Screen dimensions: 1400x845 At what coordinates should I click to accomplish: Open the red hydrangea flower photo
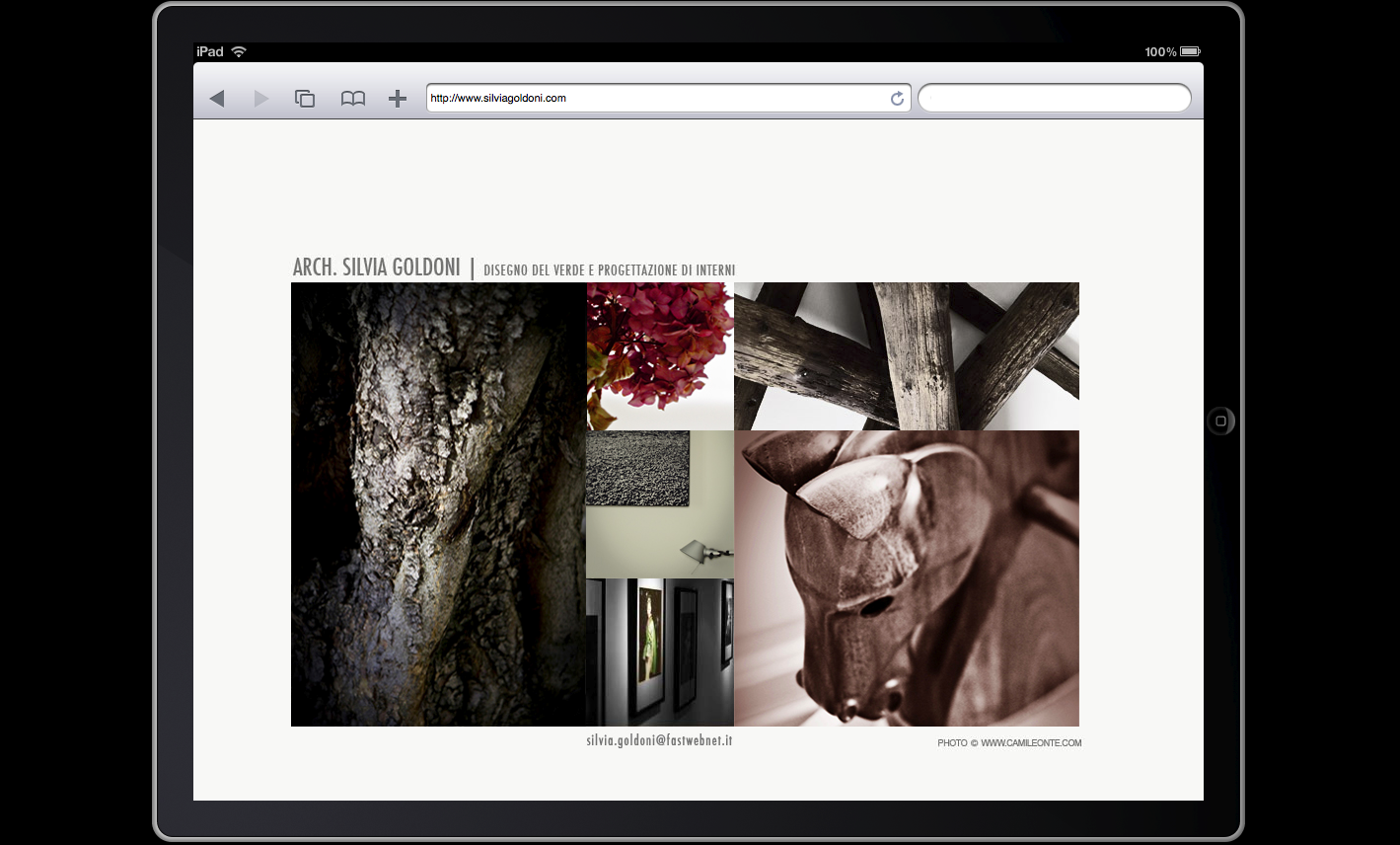660,356
